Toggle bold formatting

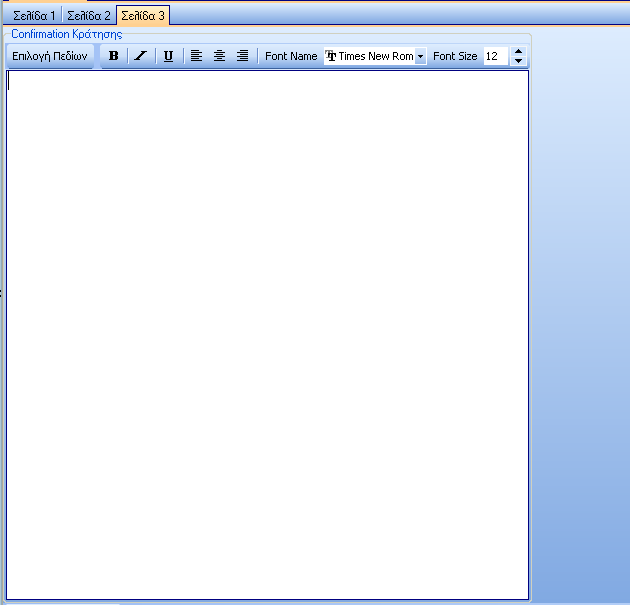click(x=114, y=56)
